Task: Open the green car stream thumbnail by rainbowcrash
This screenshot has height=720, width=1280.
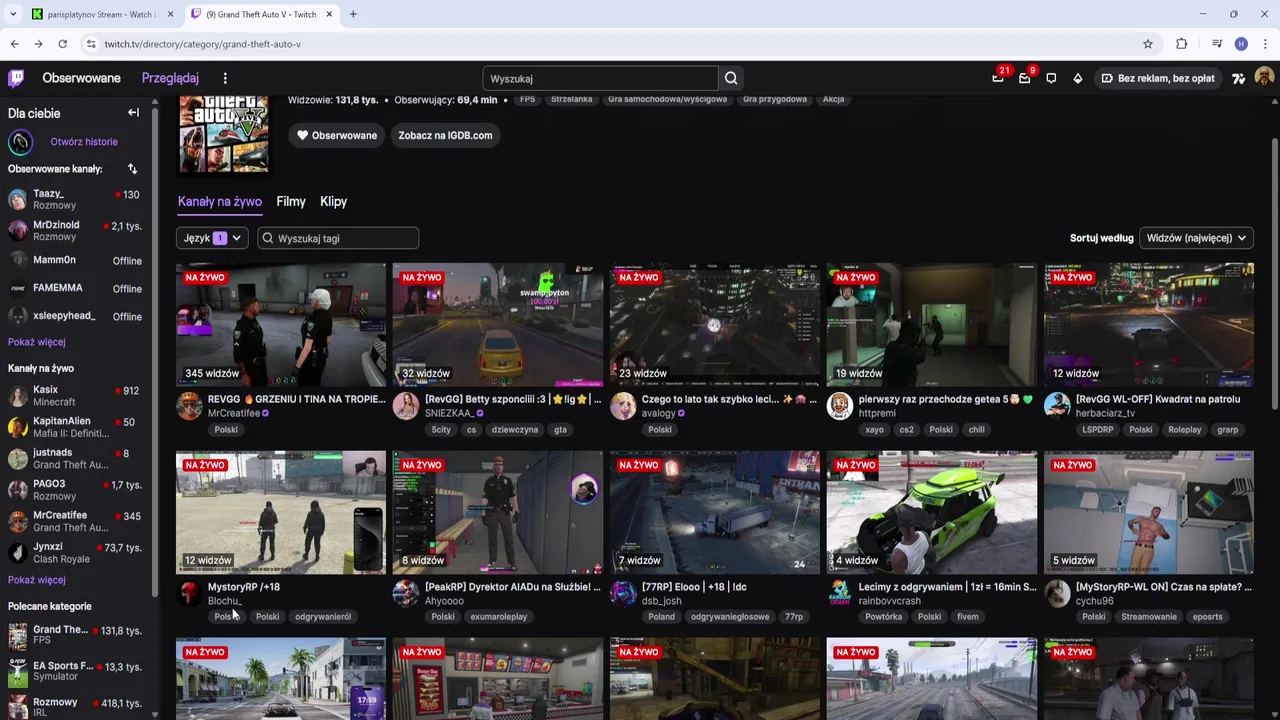Action: pos(932,513)
